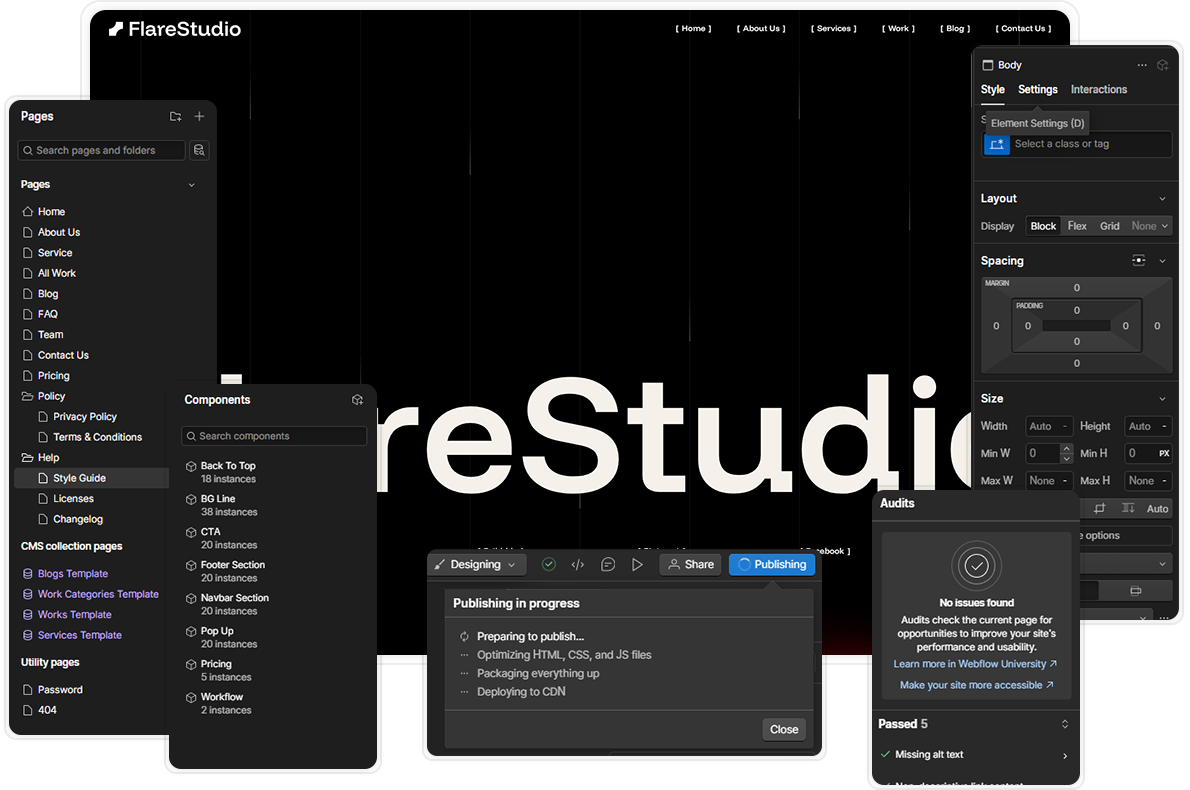The image size is (1190, 790).
Task: Click the Share button
Action: 691,565
